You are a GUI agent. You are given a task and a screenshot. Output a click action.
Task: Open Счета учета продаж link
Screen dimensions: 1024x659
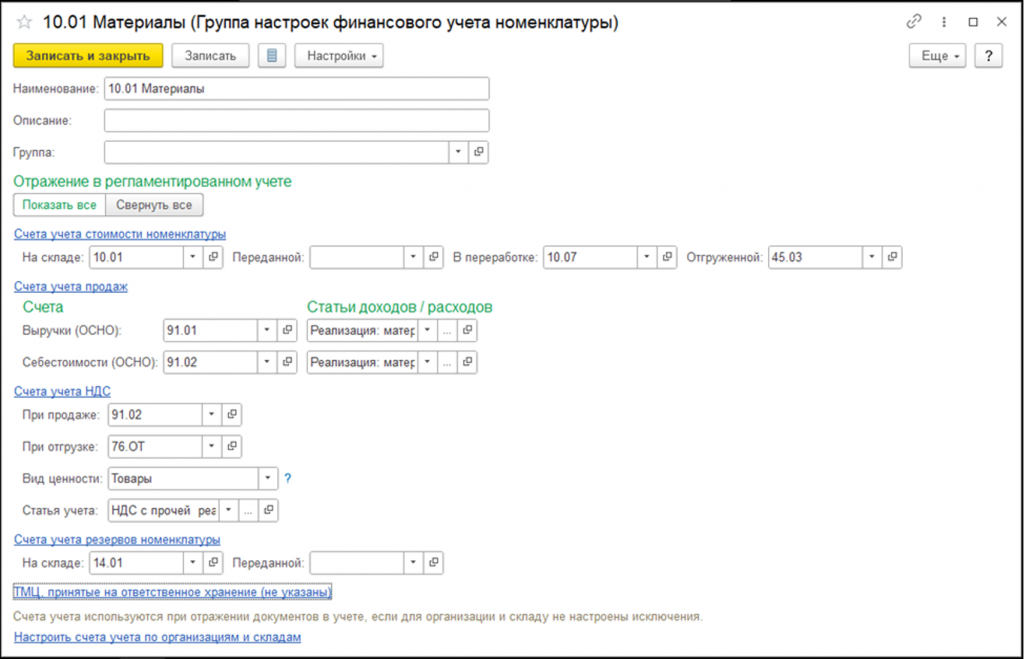(71, 286)
